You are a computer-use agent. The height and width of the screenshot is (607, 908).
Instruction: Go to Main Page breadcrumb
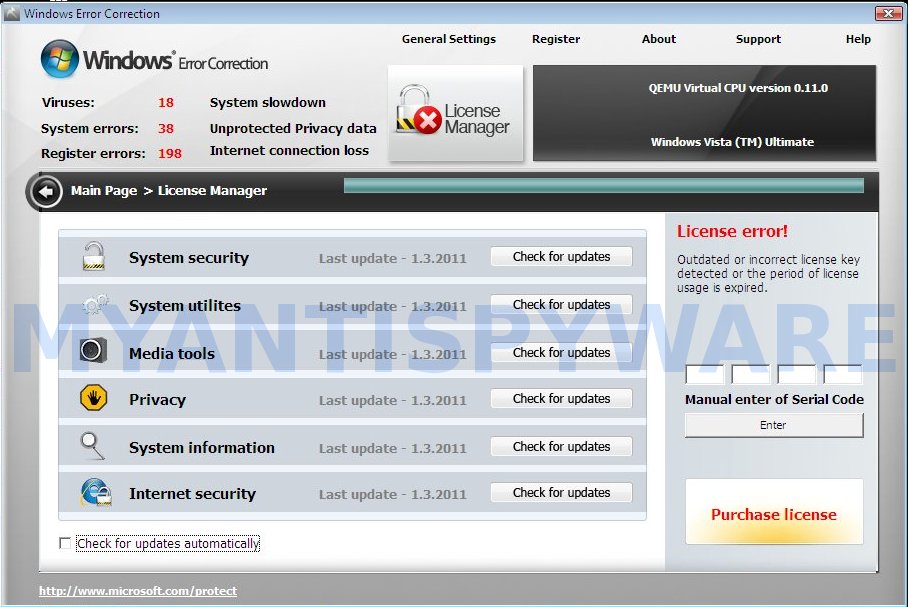104,191
